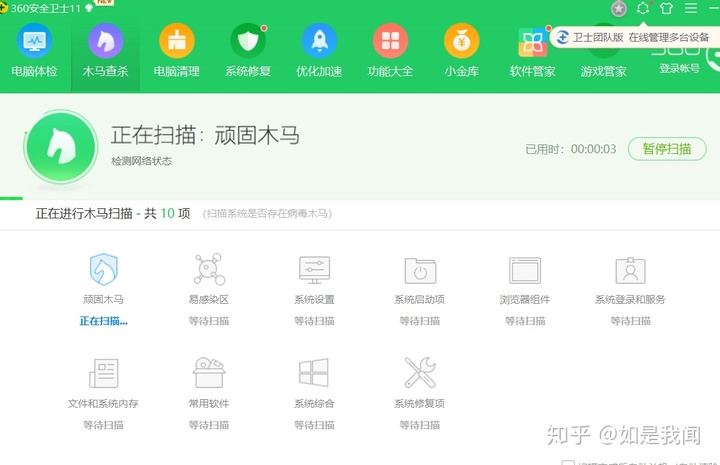720x465 pixels.
Task: Open 功能大全 all features grid
Action: tap(390, 50)
